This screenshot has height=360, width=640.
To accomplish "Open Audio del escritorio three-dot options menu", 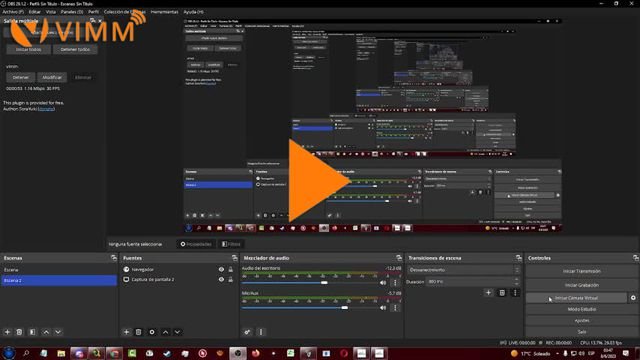I will coord(395,282).
